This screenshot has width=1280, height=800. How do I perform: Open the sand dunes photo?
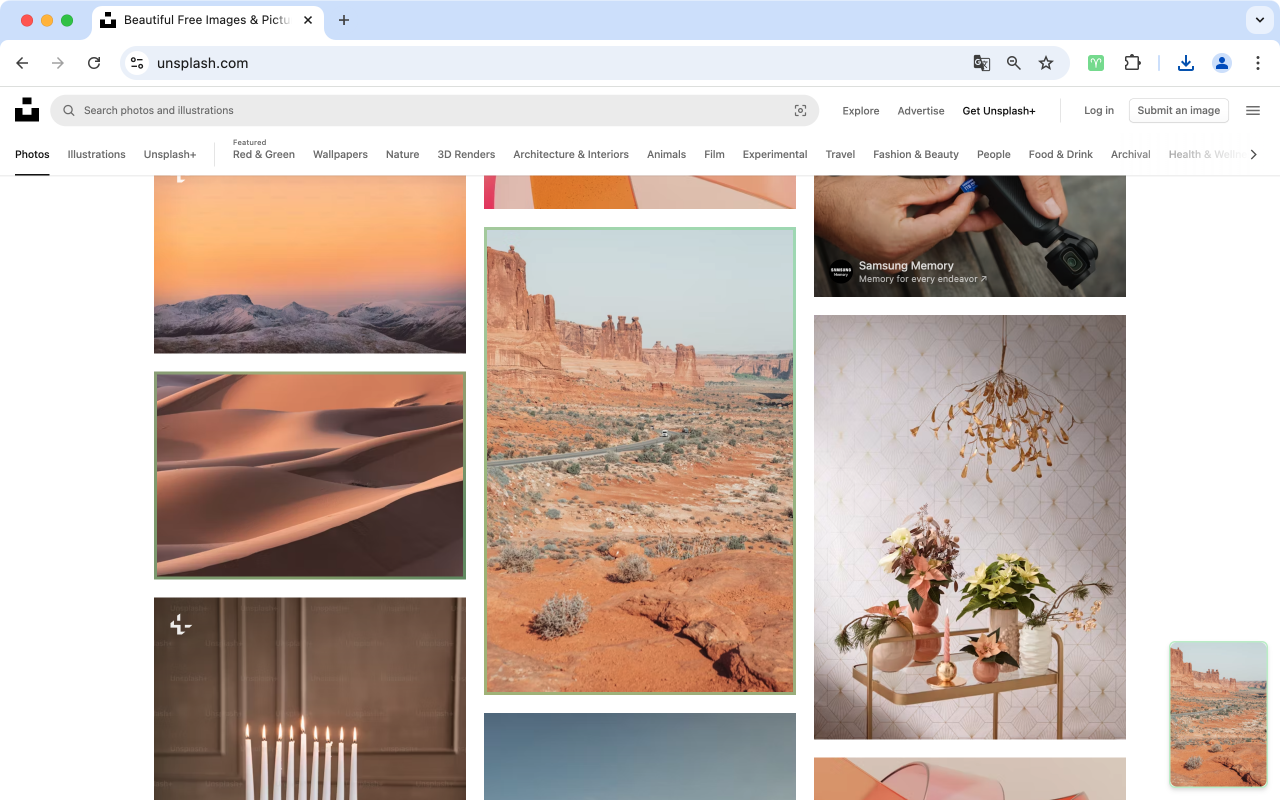tap(310, 476)
